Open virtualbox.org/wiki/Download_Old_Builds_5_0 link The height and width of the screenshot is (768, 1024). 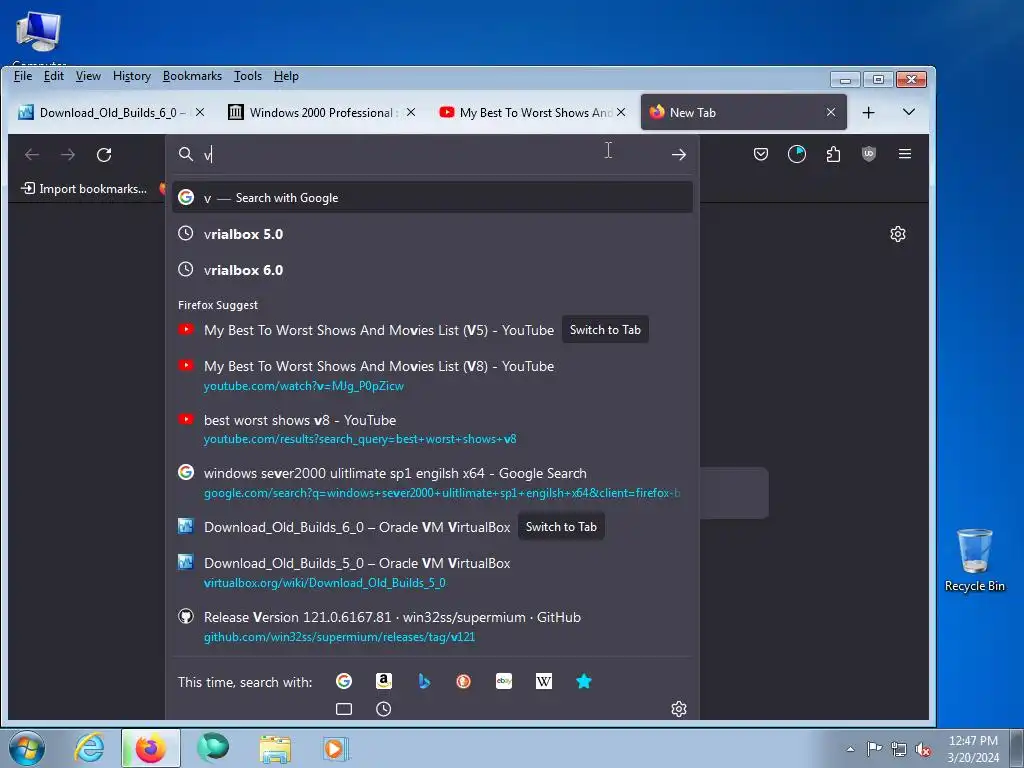click(x=325, y=583)
